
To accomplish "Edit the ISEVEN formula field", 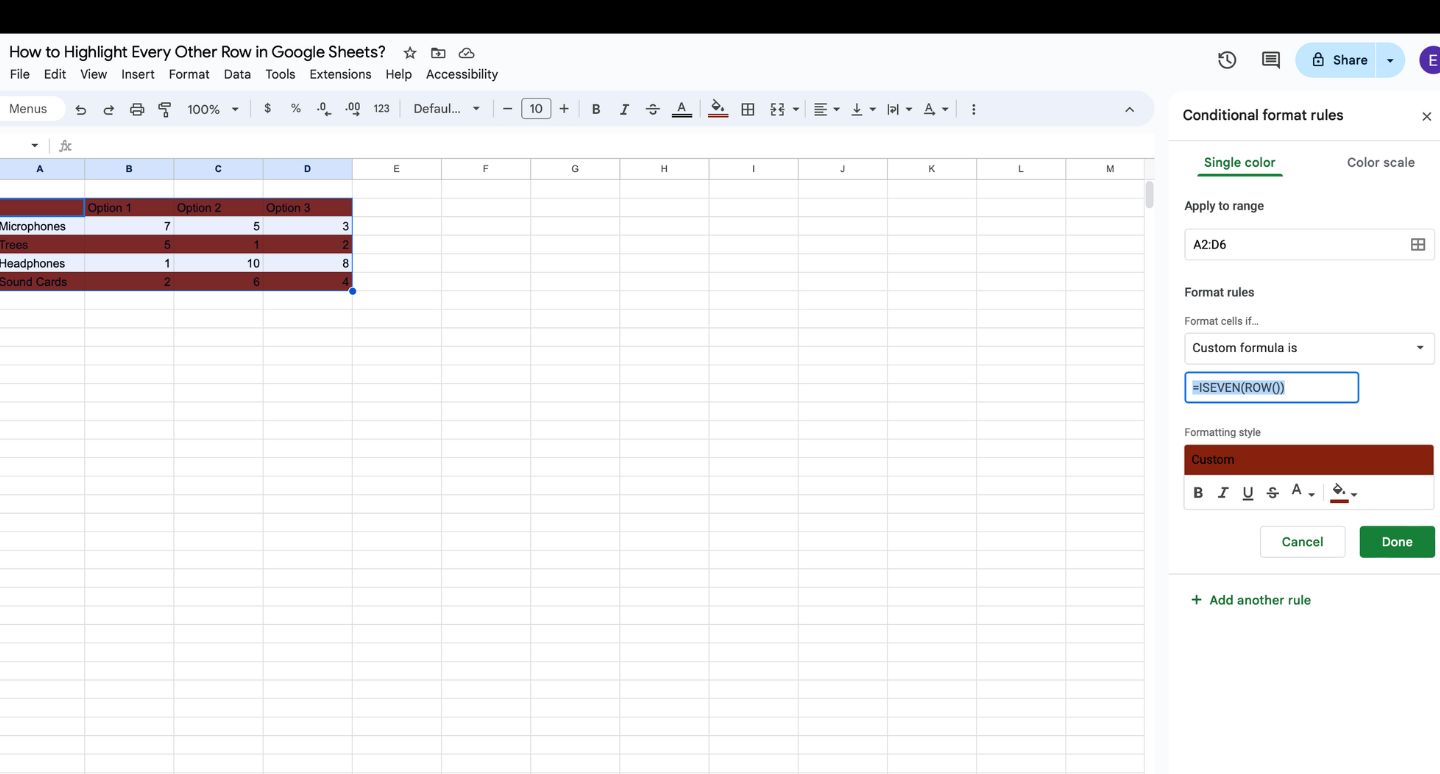I will tap(1271, 387).
